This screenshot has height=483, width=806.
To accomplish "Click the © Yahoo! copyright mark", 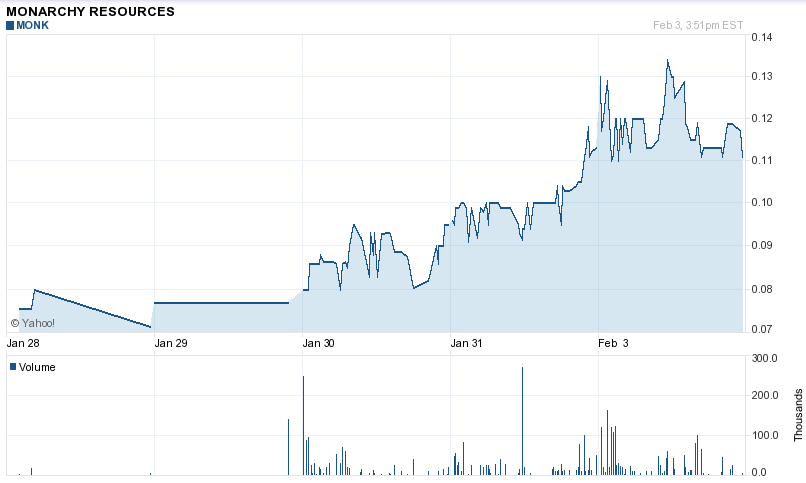I will point(33,323).
